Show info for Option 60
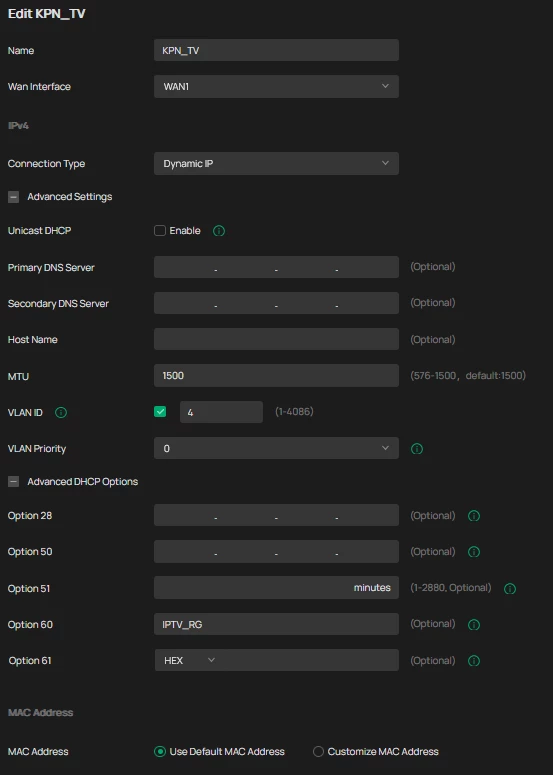Image resolution: width=553 pixels, height=775 pixels. coord(474,625)
